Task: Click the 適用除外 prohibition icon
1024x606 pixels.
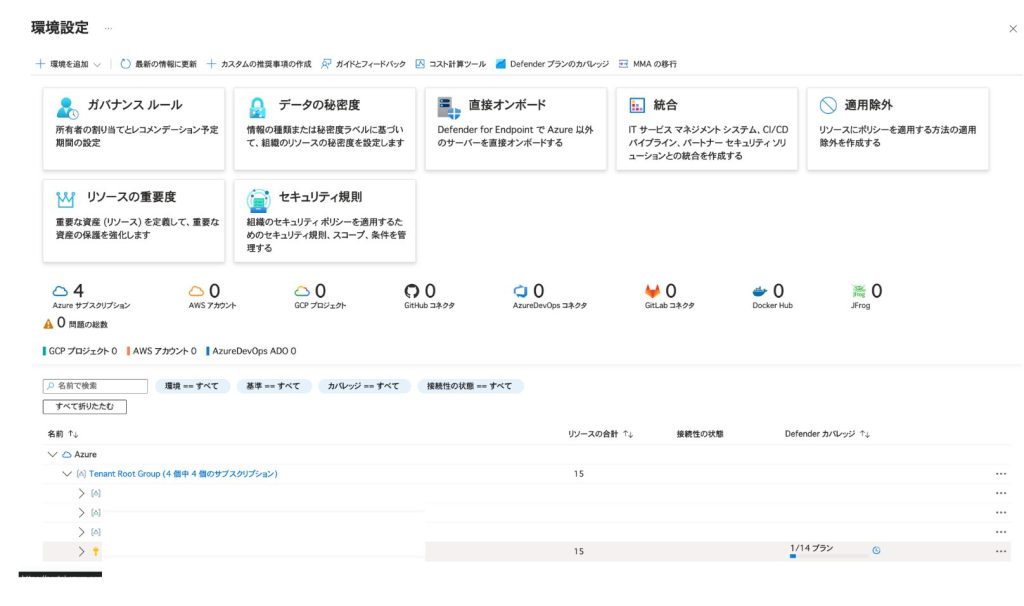Action: pos(827,106)
